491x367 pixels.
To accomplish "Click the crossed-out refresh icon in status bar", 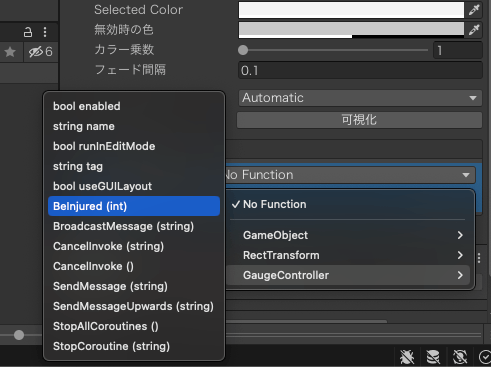I will click(x=460, y=357).
